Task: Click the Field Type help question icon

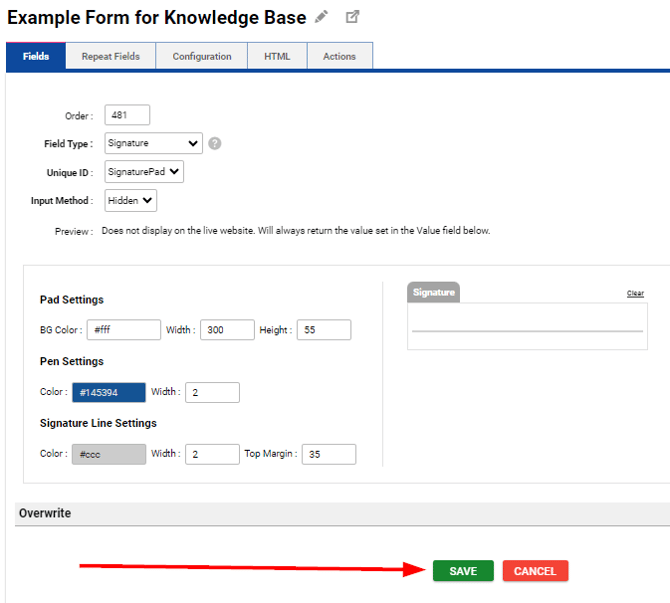Action: pos(214,143)
